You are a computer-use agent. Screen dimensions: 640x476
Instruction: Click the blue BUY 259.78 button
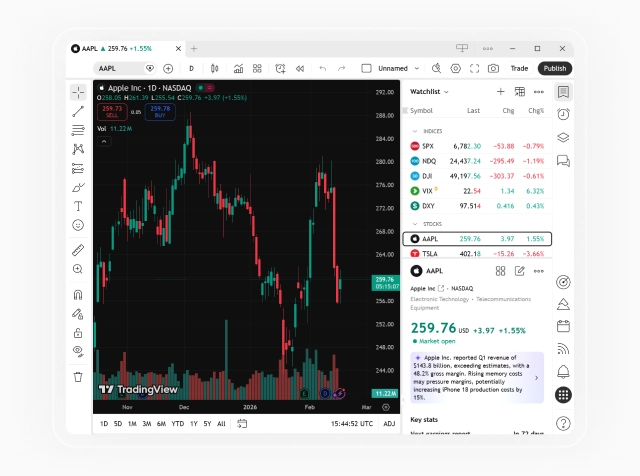pyautogui.click(x=160, y=111)
